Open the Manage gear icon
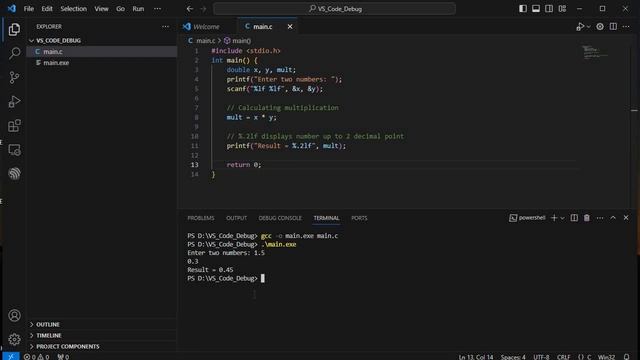640x360 pixels. (x=14, y=339)
